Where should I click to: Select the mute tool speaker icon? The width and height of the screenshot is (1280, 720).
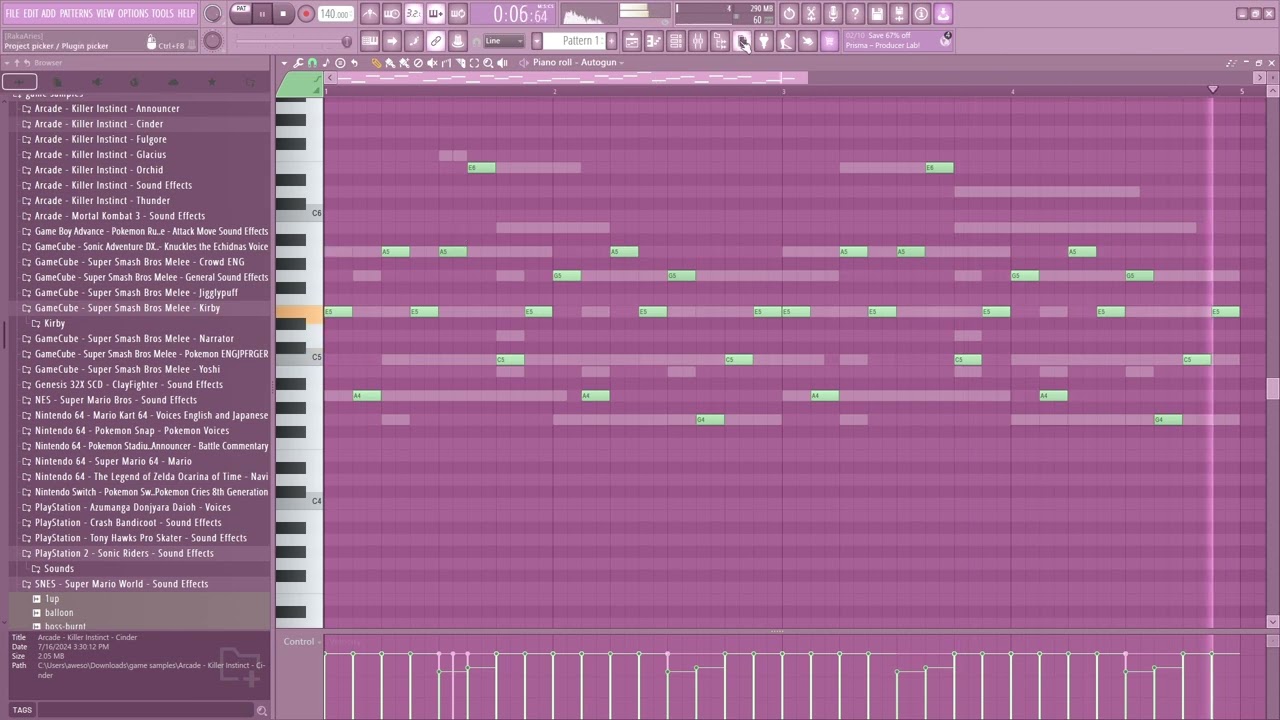click(x=432, y=63)
